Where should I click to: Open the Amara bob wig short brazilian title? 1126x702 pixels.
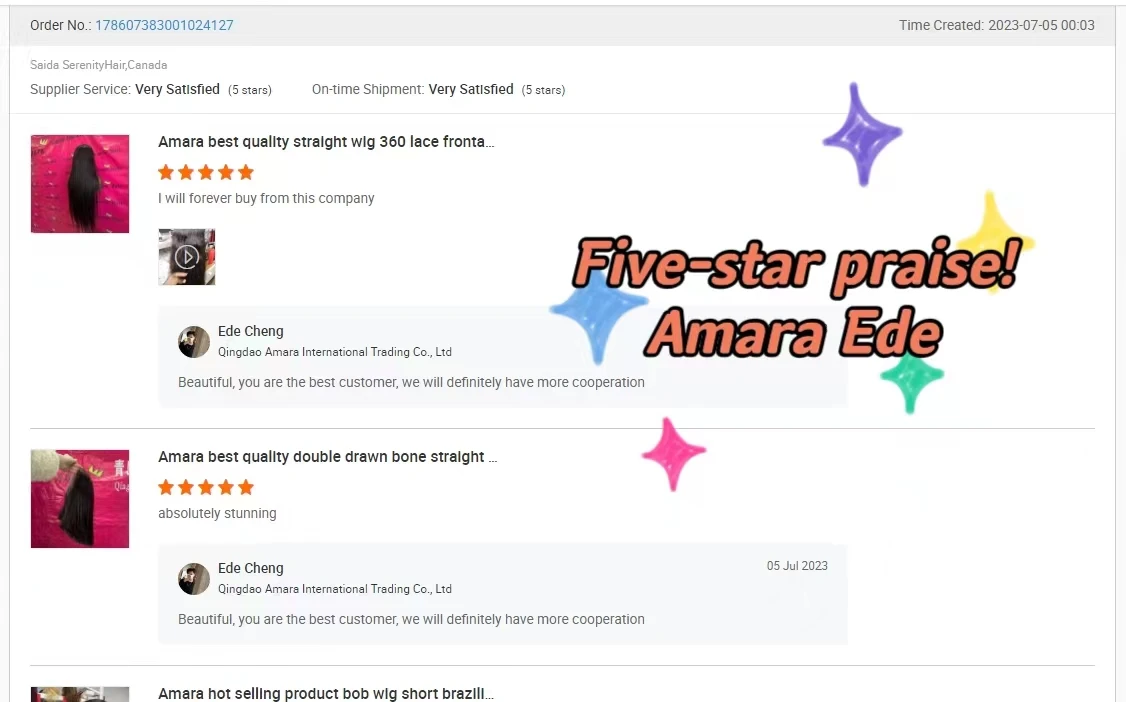[326, 693]
